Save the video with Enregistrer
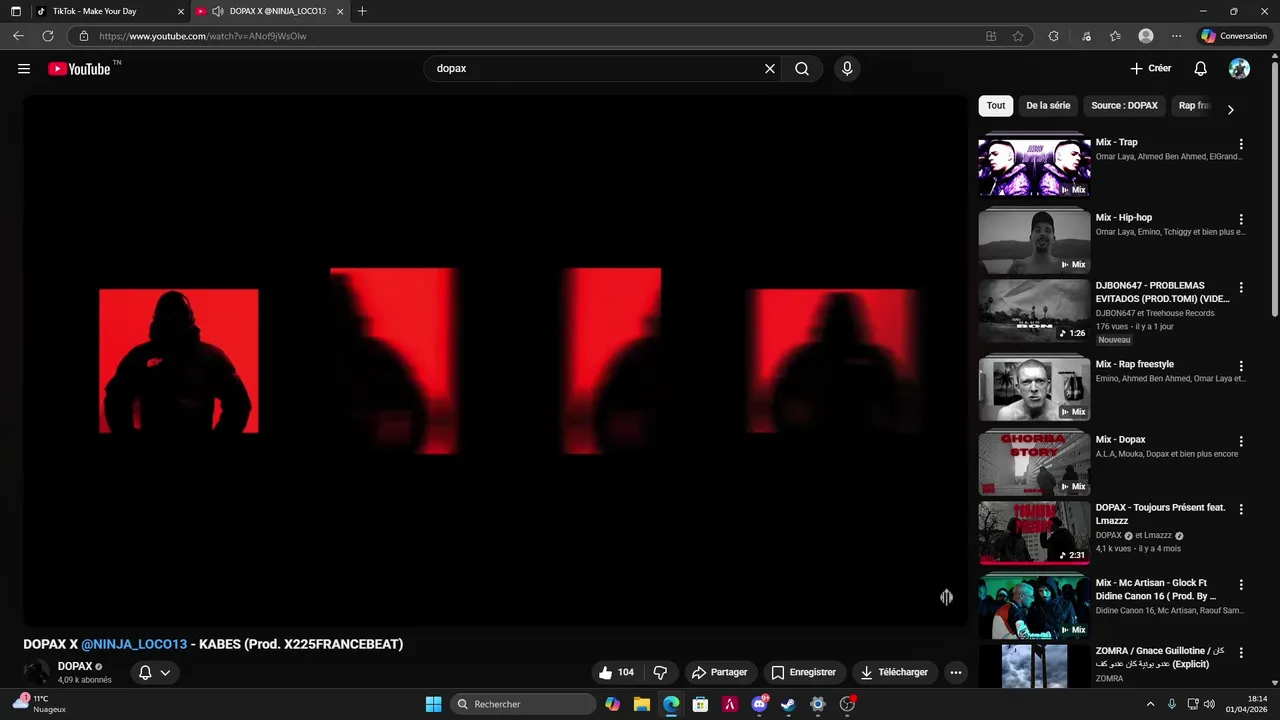Image resolution: width=1280 pixels, height=720 pixels. coord(804,672)
